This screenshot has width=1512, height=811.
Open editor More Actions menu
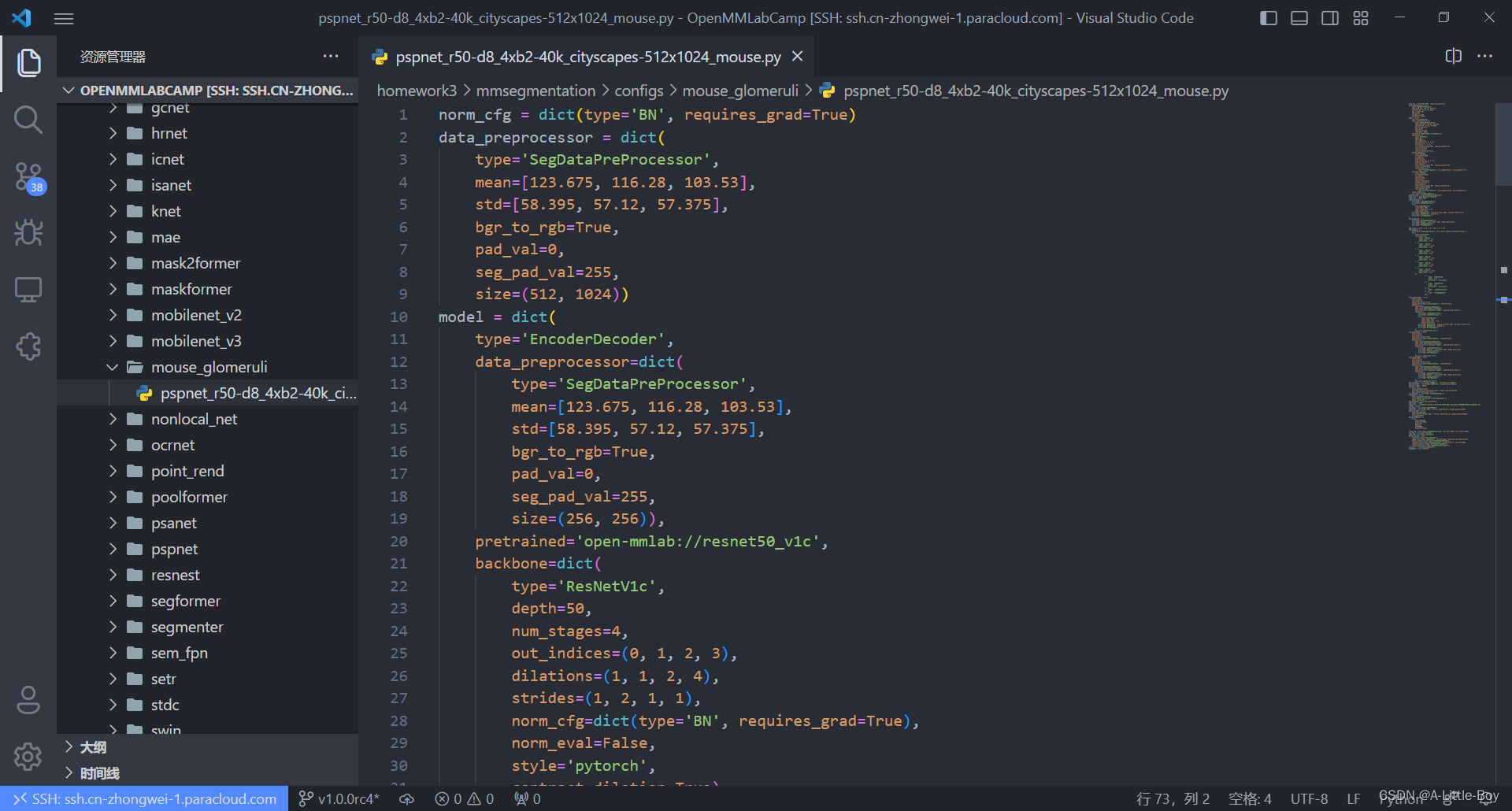coord(1485,56)
